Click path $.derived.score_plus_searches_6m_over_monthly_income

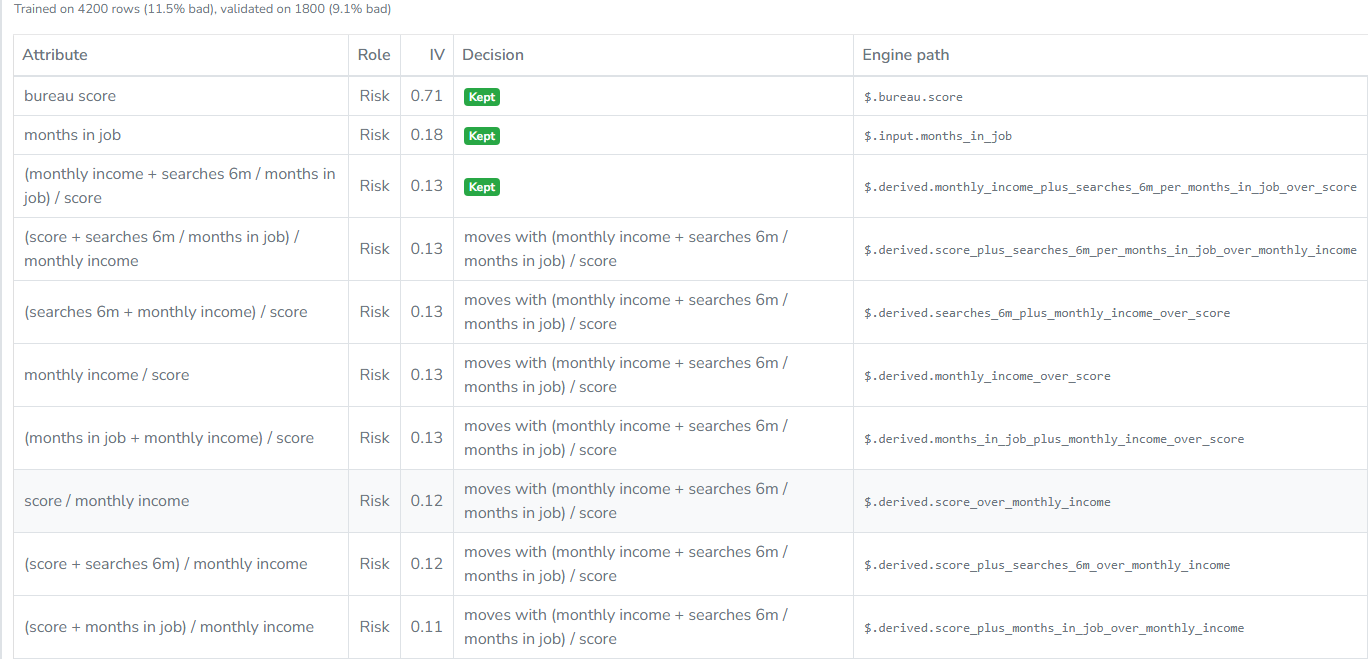[x=1047, y=565]
